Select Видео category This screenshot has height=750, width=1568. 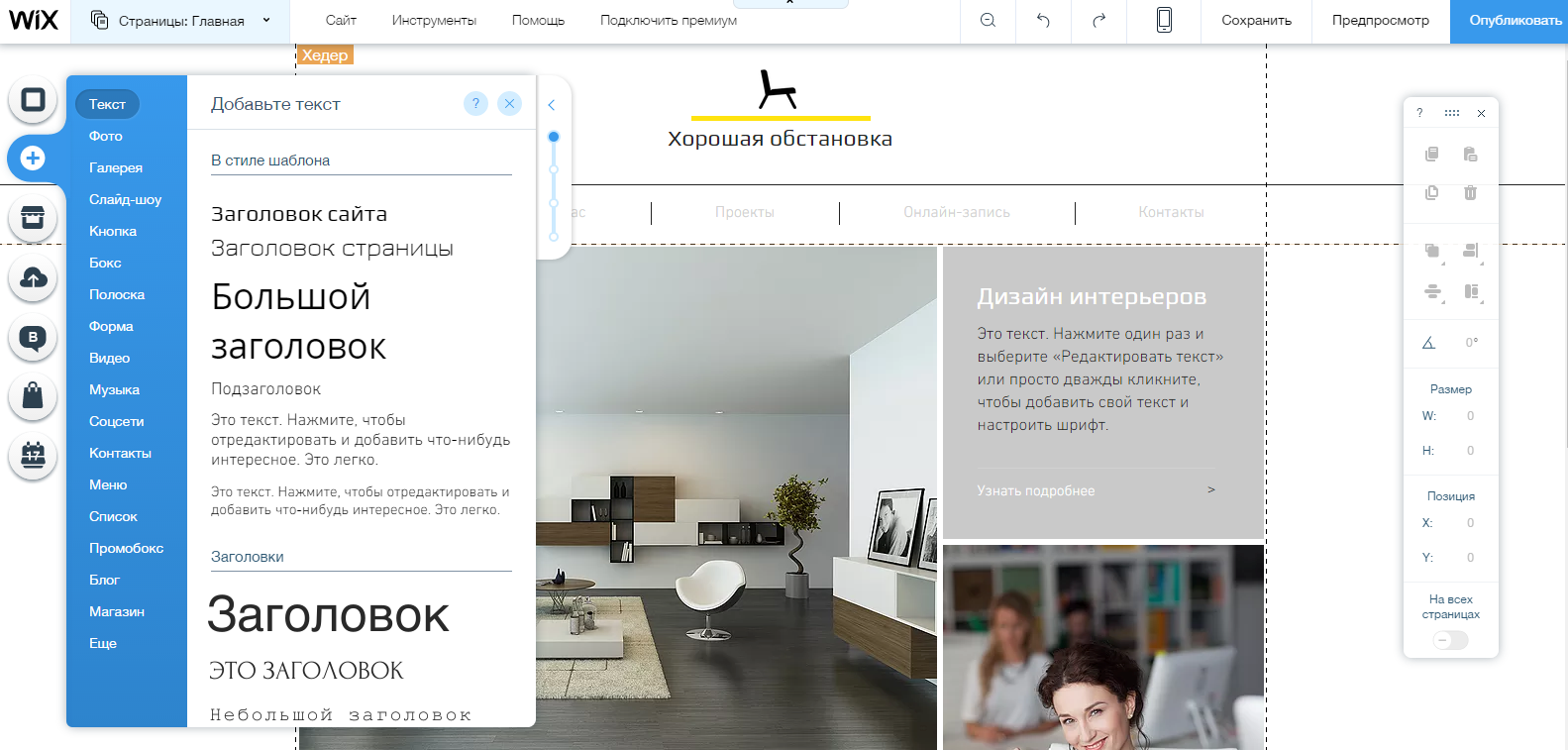pyautogui.click(x=109, y=358)
